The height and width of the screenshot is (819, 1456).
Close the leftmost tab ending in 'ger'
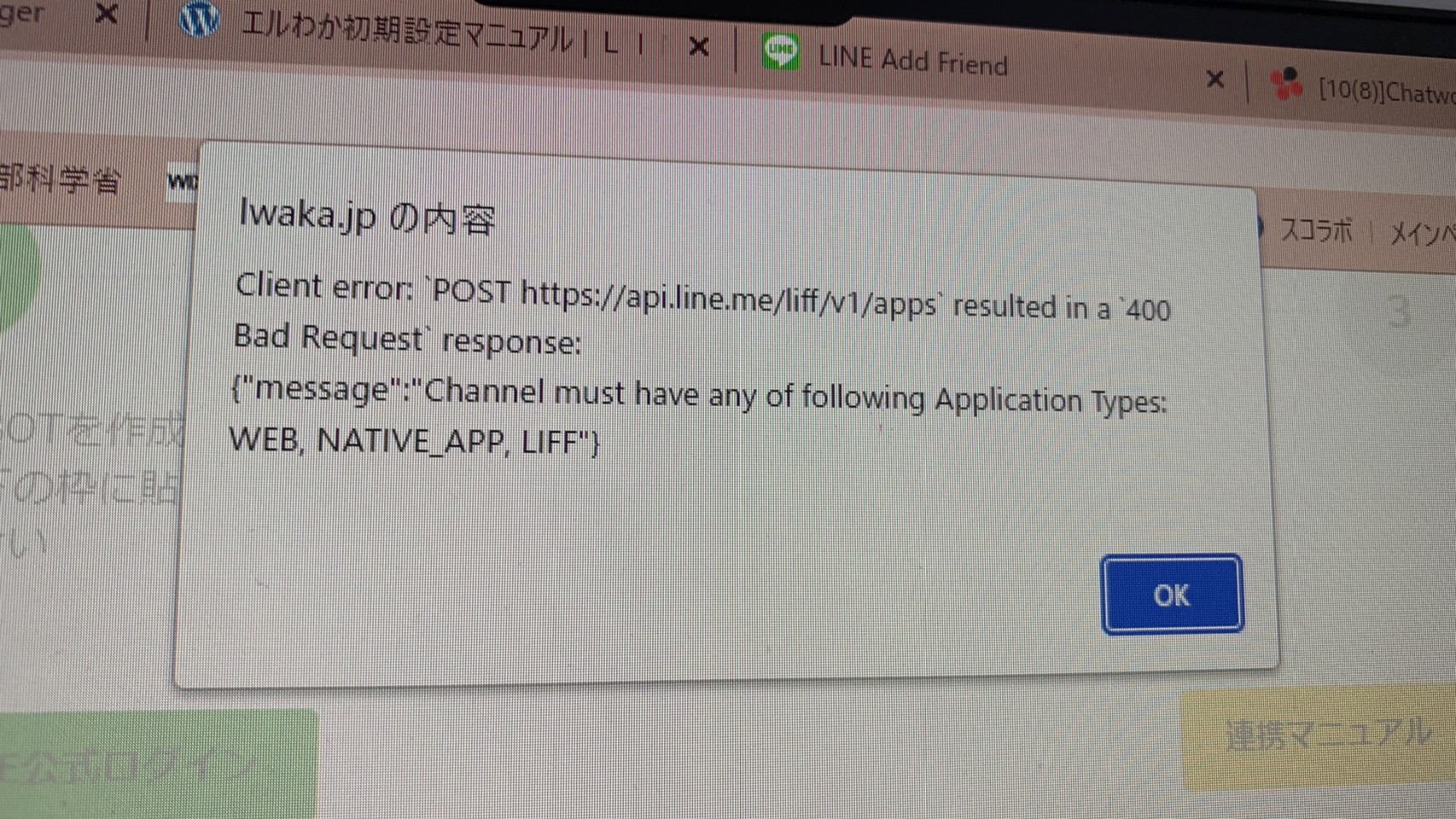click(106, 14)
